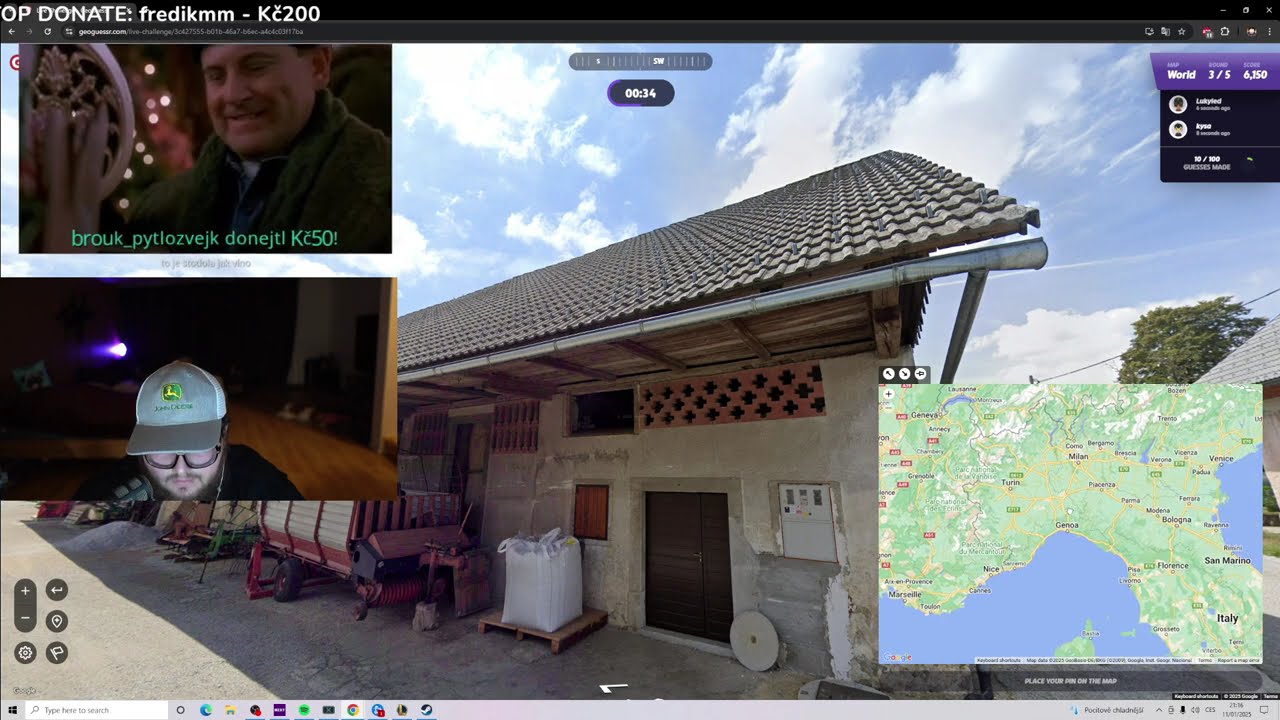Click Marseille label on the guess map
1280x720 pixels.
coord(906,594)
